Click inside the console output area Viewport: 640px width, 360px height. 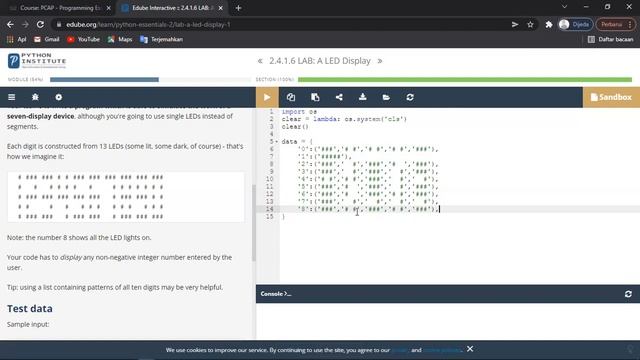click(x=448, y=321)
